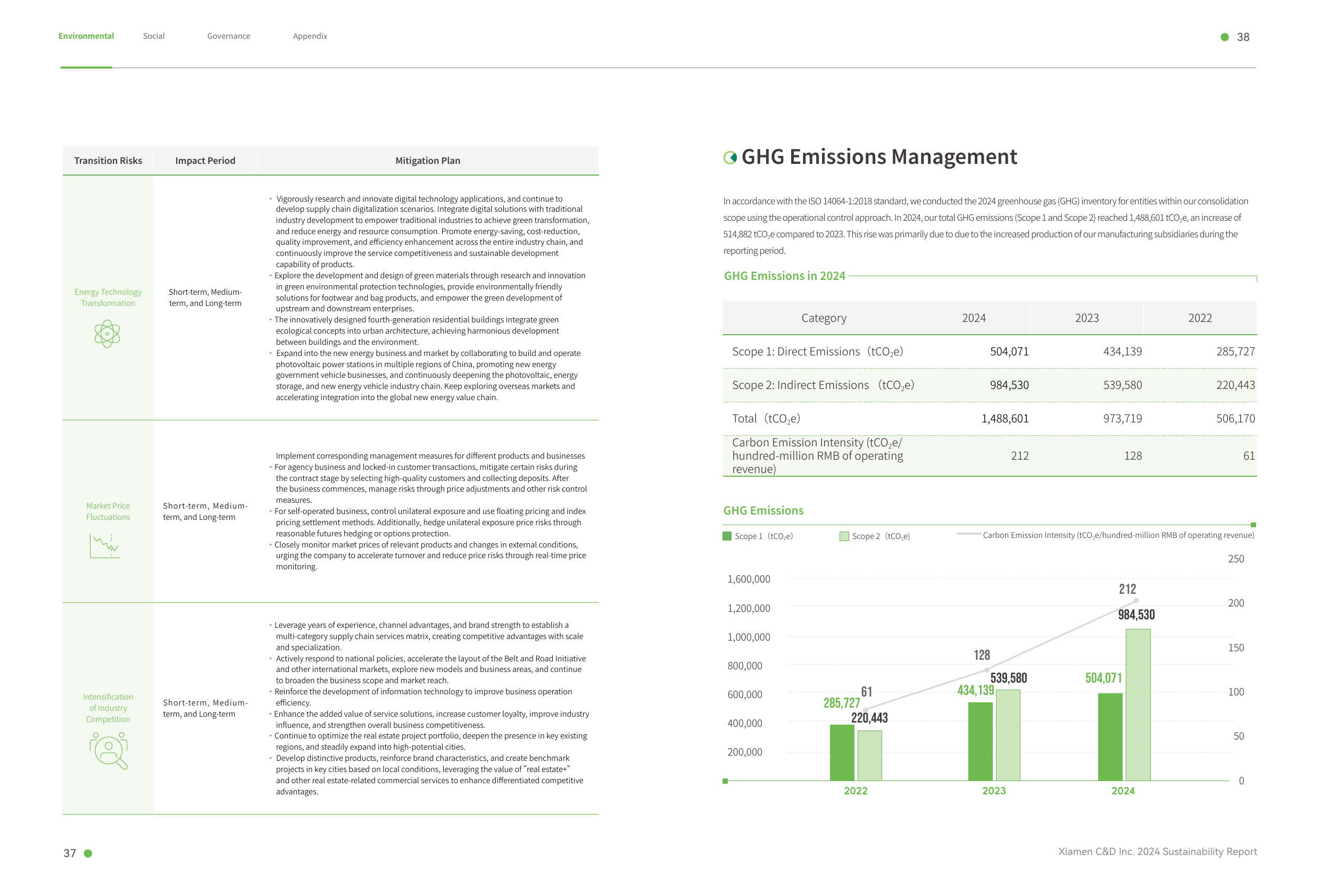
Task: Click the 2023 column header in table
Action: click(1086, 318)
